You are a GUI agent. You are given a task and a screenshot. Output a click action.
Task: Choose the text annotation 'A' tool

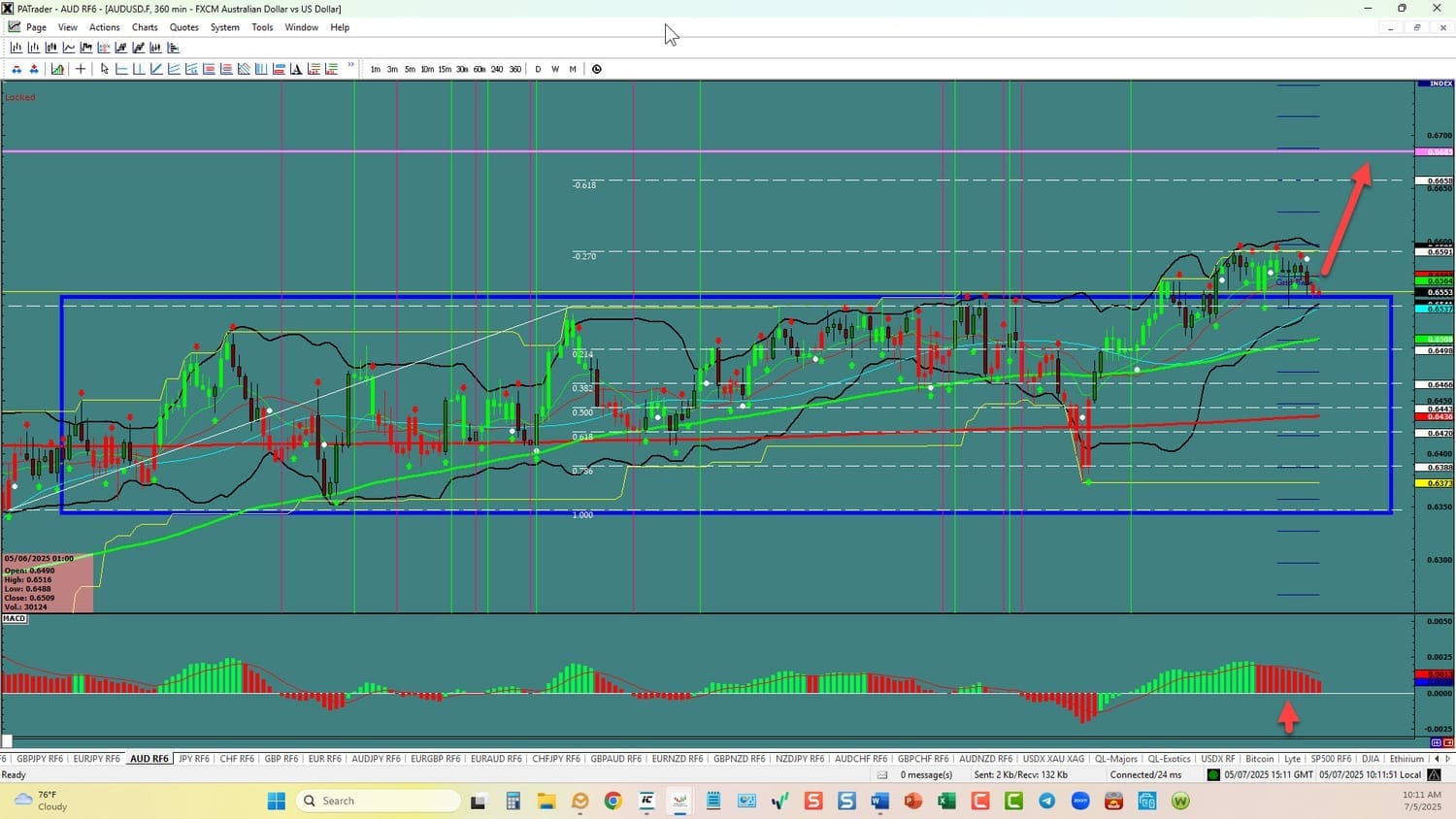tap(296, 69)
